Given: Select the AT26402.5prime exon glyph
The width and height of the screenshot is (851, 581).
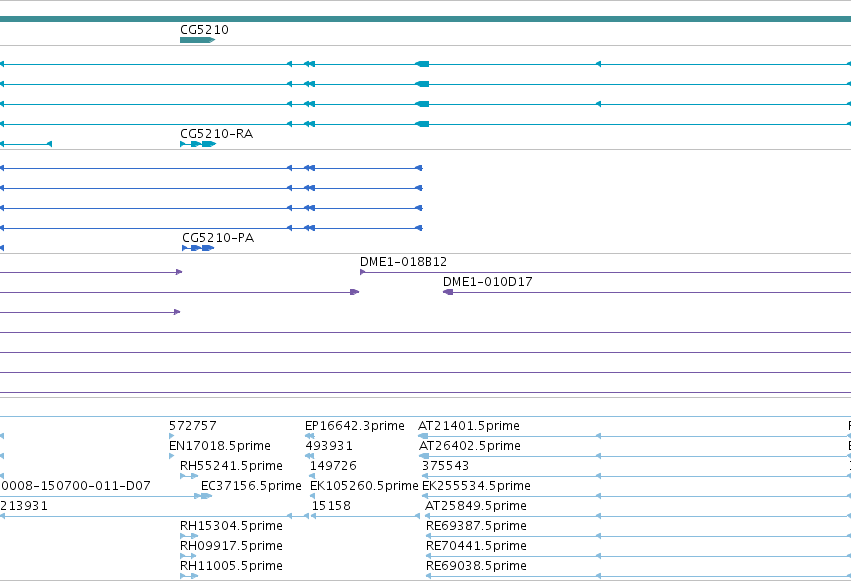Looking at the screenshot, I should pyautogui.click(x=424, y=456).
